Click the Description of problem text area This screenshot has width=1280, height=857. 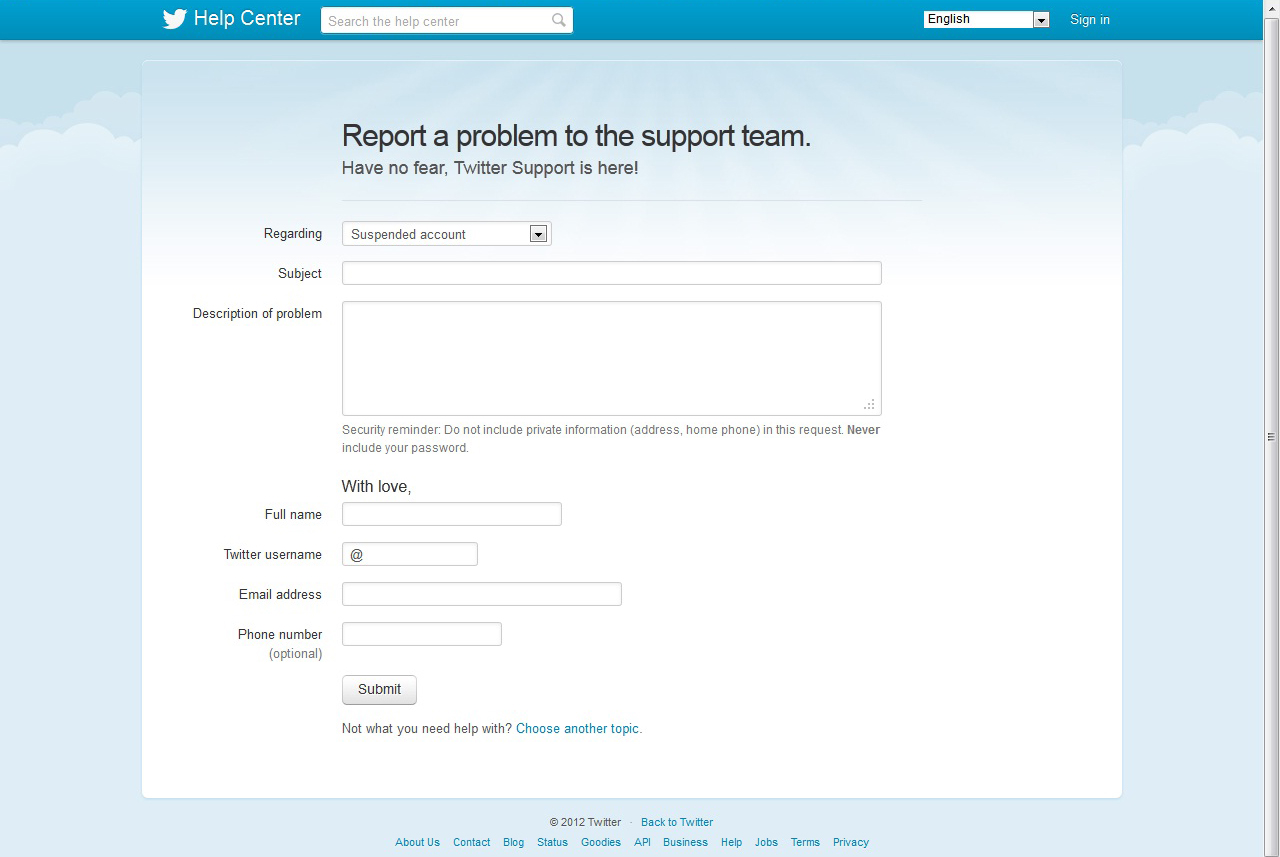611,358
